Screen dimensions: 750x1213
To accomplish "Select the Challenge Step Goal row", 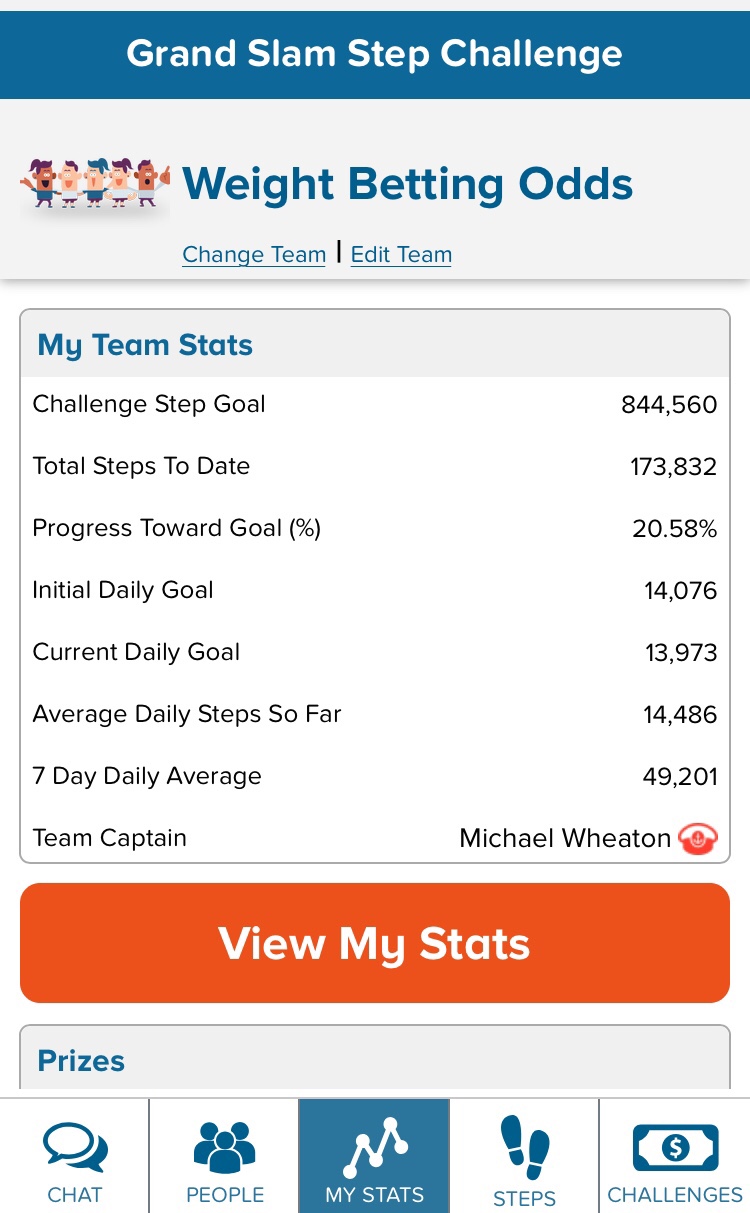I will click(x=375, y=405).
